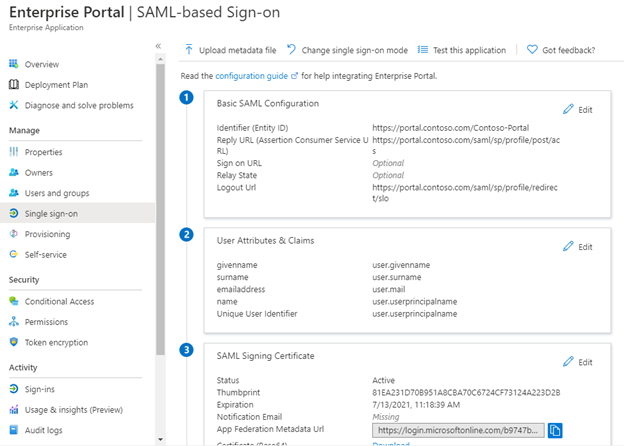Open Token encryption settings
This screenshot has height=446, width=624.
tap(56, 342)
